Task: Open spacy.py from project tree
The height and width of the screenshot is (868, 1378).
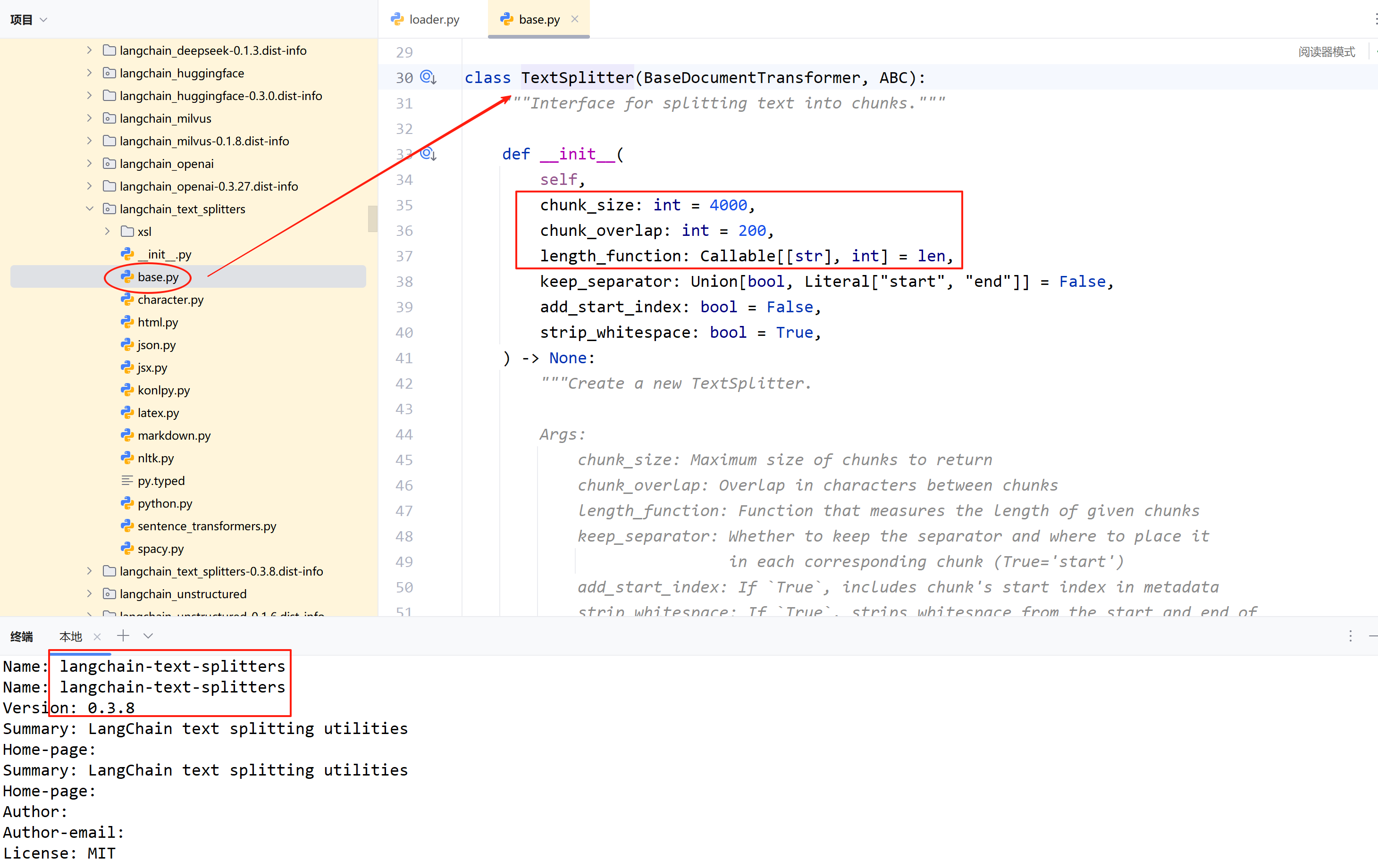Action: click(x=160, y=549)
